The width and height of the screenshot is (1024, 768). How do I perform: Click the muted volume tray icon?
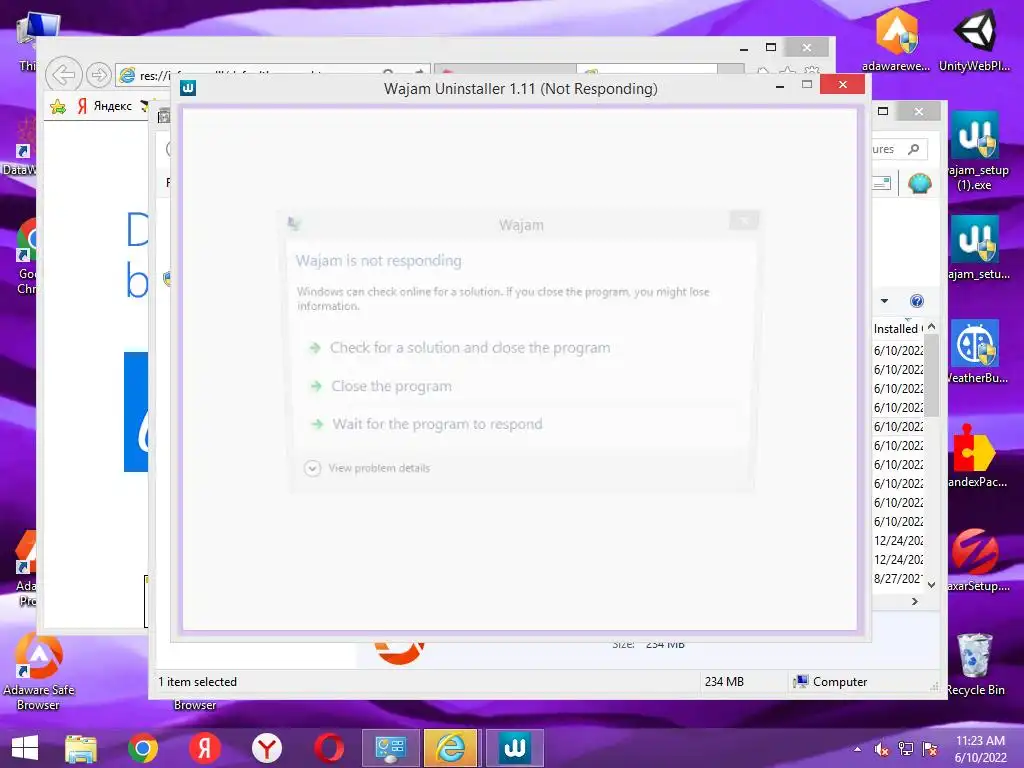coord(881,749)
